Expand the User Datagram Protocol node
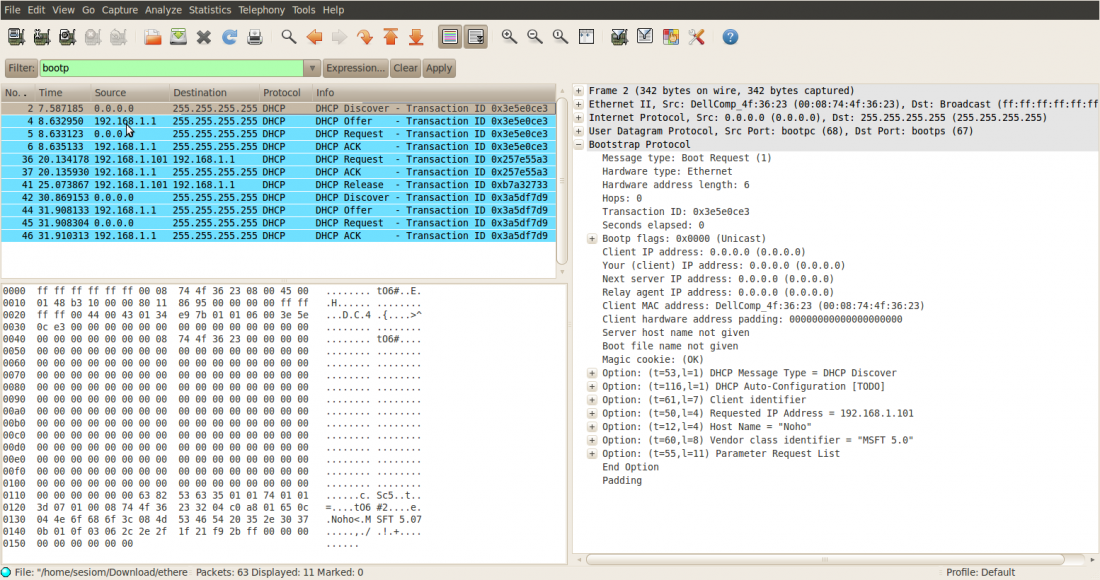The image size is (1100, 580). coord(579,131)
